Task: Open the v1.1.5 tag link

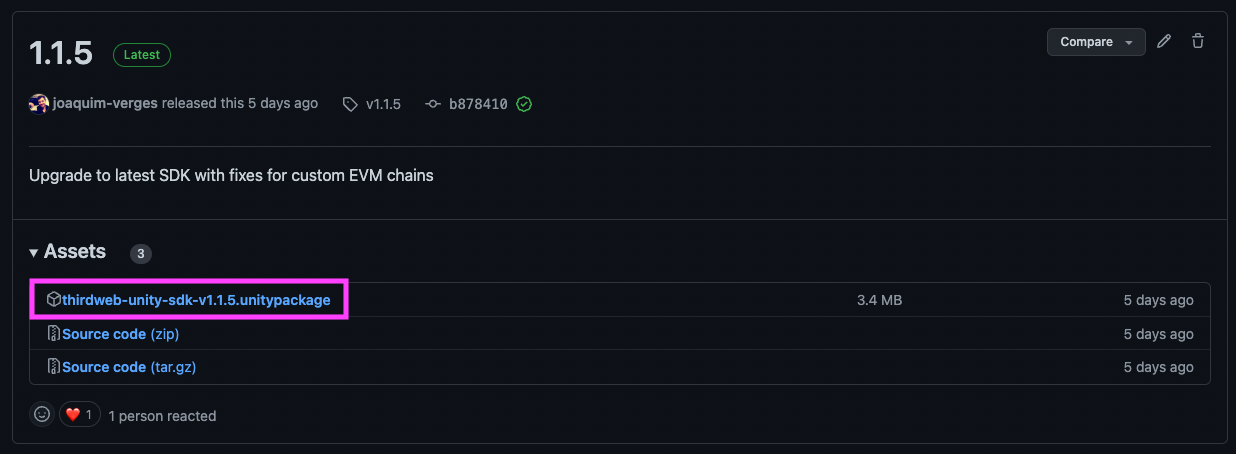Action: [382, 104]
